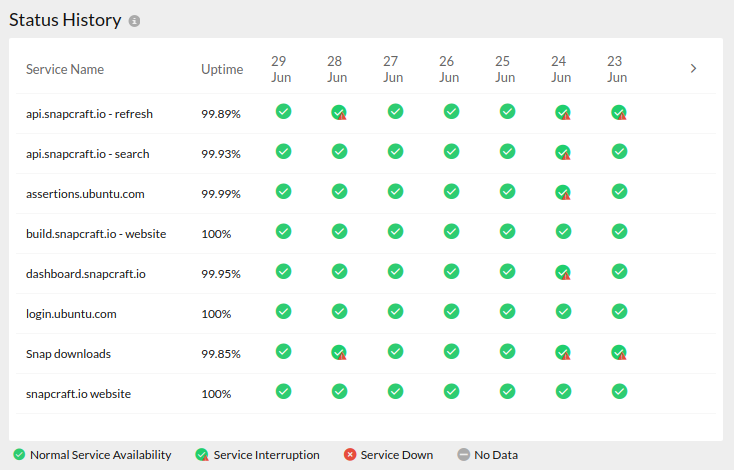734x470 pixels.
Task: Select build.snapcraft.io - website service name
Action: [x=96, y=234]
